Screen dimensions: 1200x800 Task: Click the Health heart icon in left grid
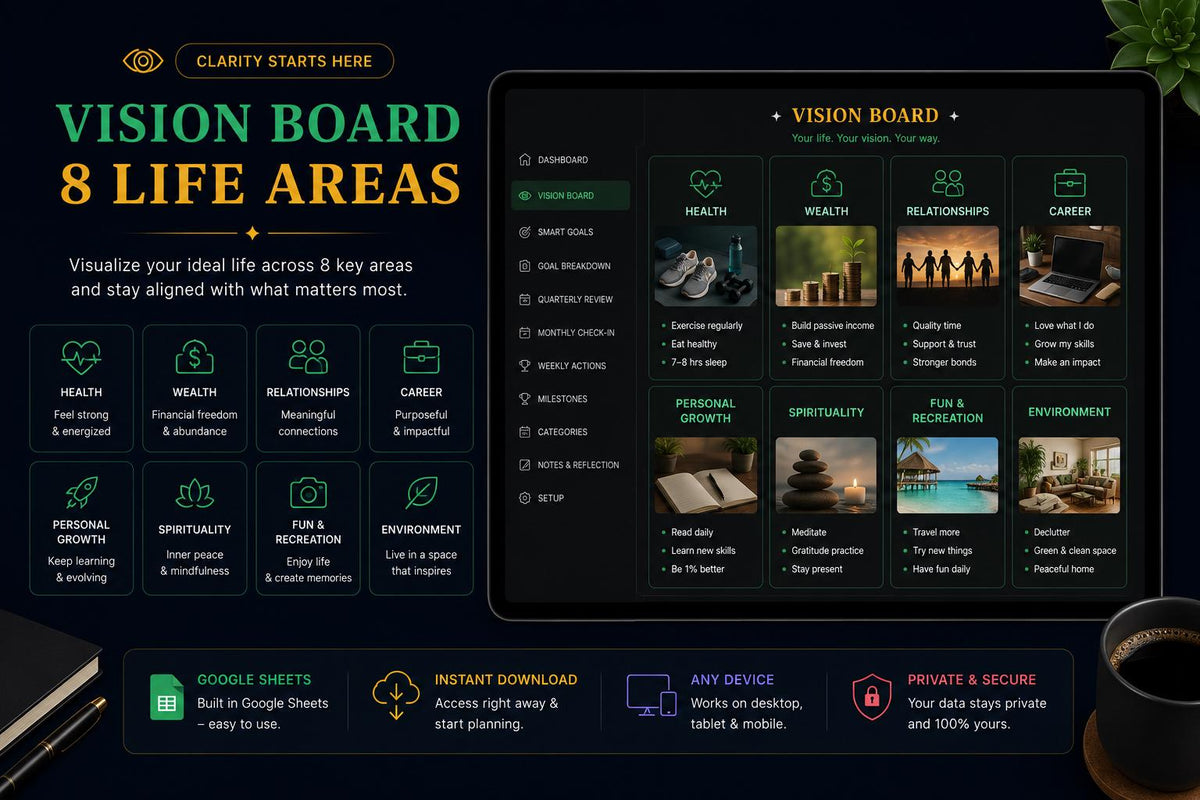[81, 357]
